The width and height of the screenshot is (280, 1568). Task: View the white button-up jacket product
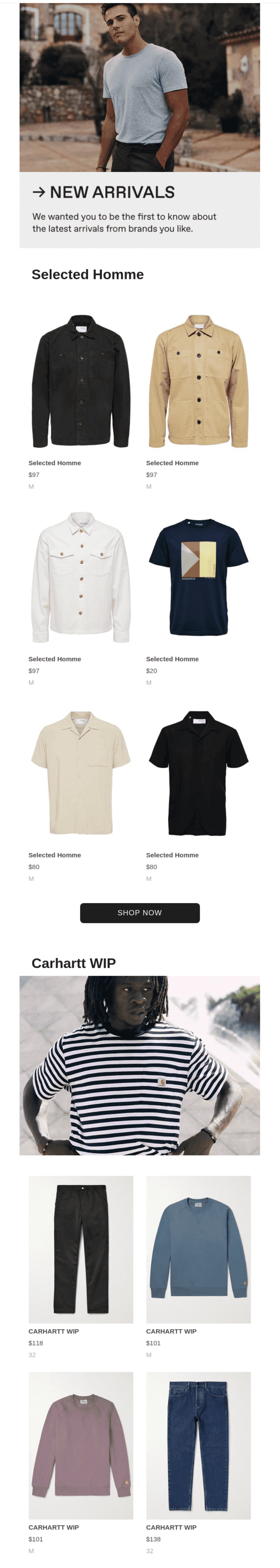pyautogui.click(x=81, y=577)
